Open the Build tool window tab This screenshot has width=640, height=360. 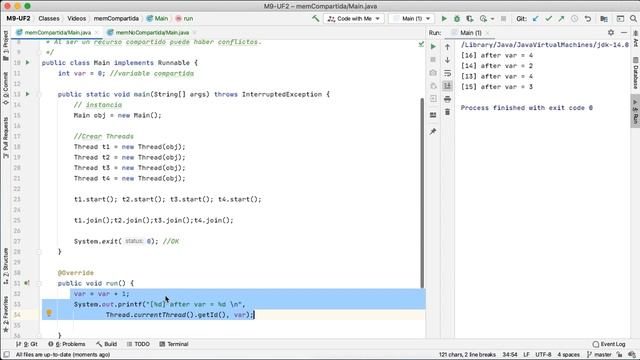pos(107,344)
